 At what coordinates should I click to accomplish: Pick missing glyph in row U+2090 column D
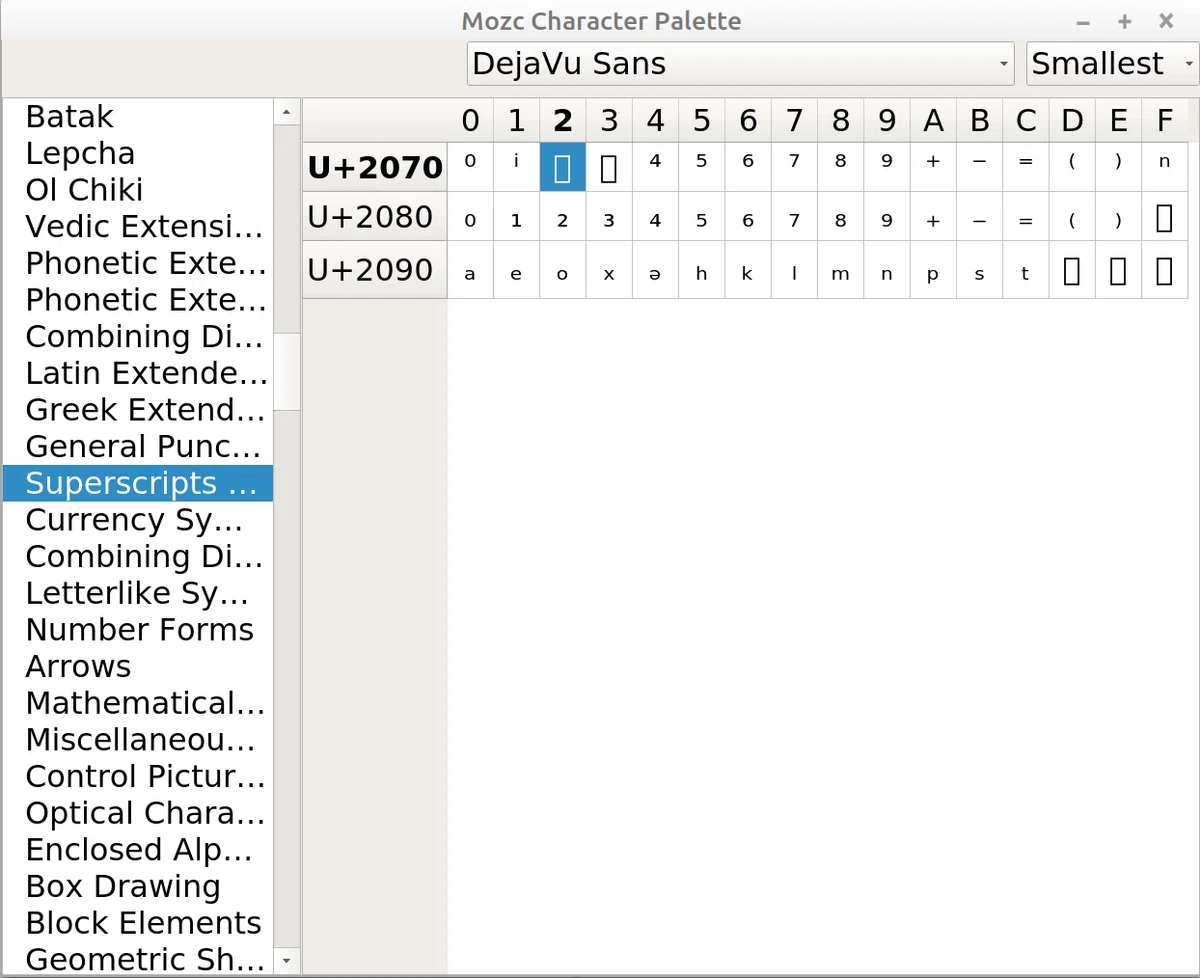pyautogui.click(x=1072, y=271)
